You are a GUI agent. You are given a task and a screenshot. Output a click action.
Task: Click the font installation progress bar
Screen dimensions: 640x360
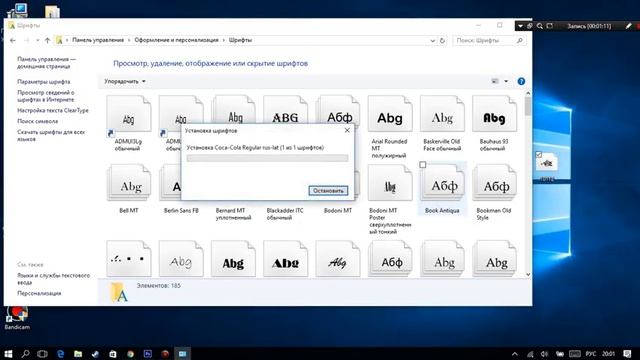click(267, 158)
